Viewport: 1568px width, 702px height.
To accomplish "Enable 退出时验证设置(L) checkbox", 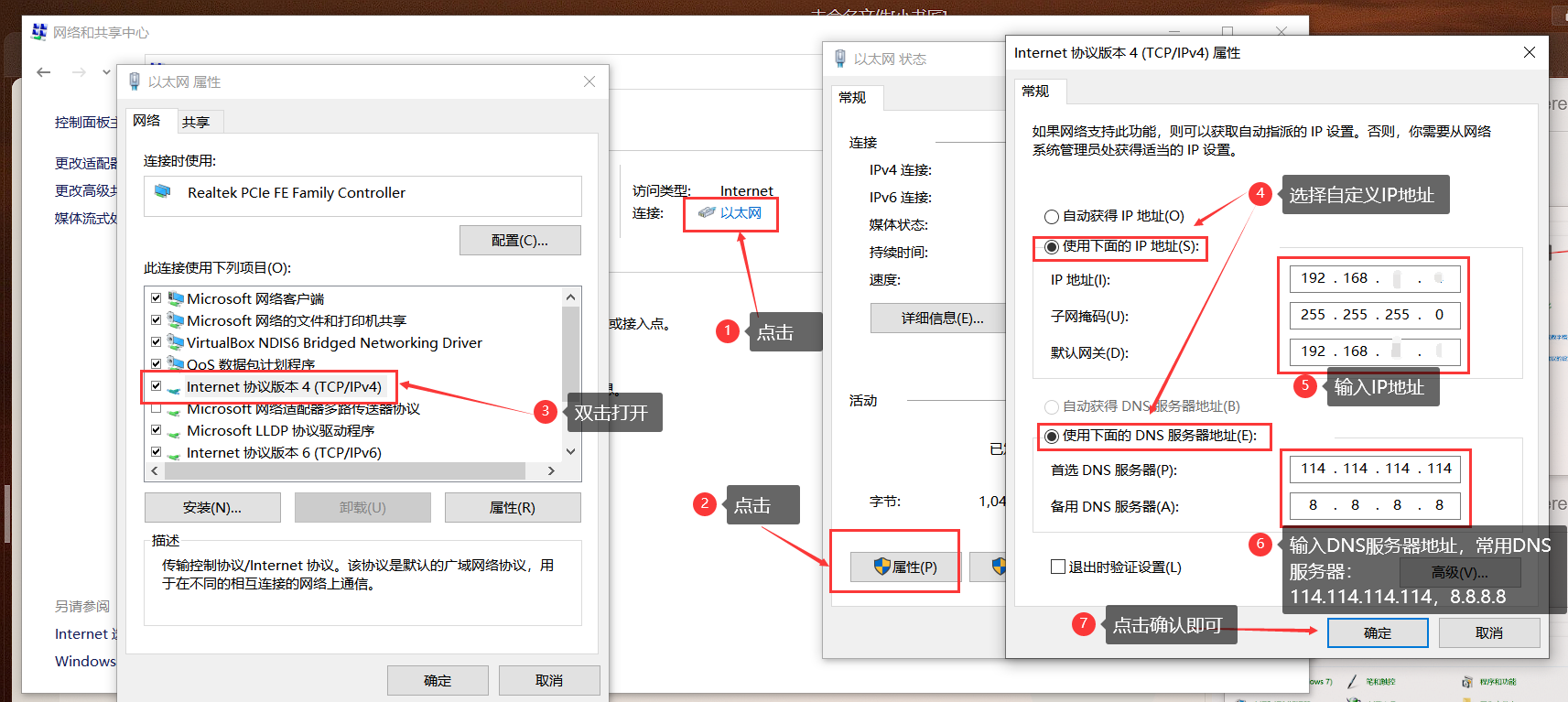I will click(1058, 567).
